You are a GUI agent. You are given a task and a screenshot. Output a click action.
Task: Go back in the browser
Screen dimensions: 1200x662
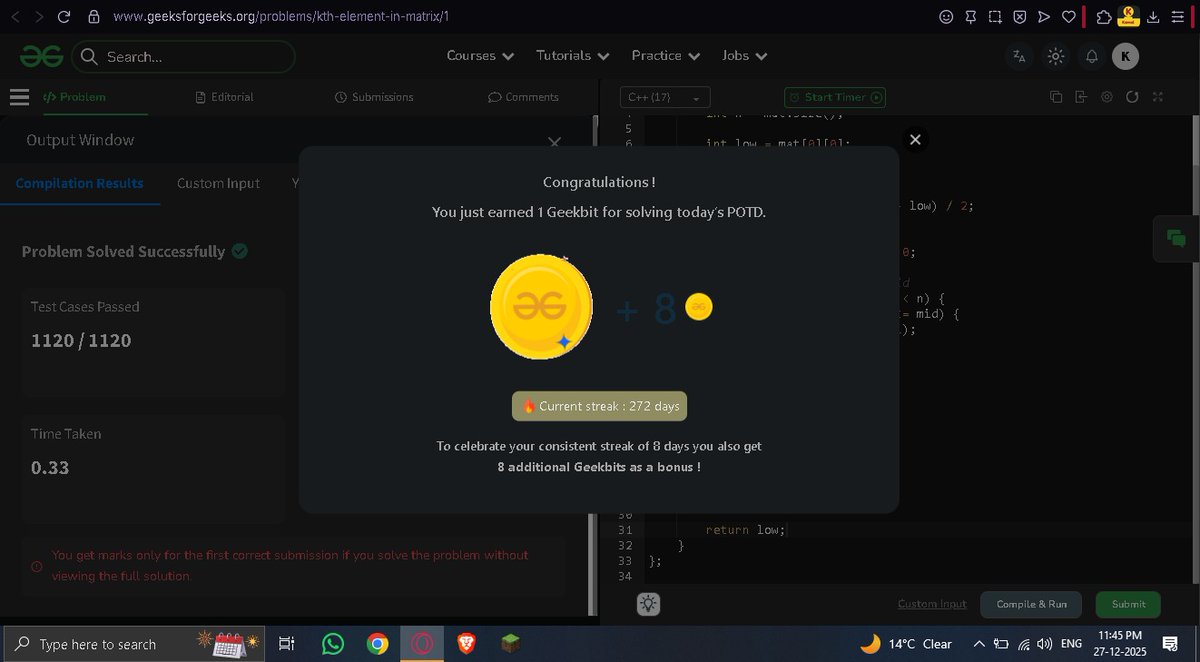click(x=14, y=17)
